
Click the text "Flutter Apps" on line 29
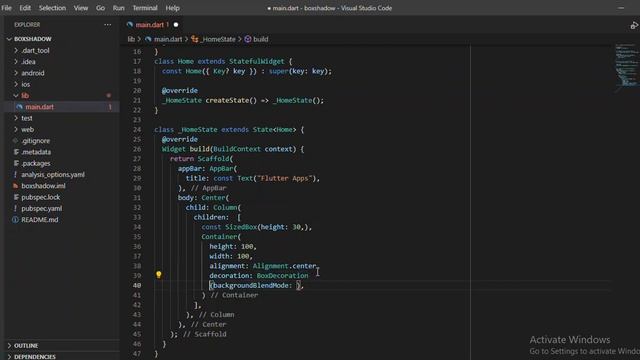click(284, 178)
